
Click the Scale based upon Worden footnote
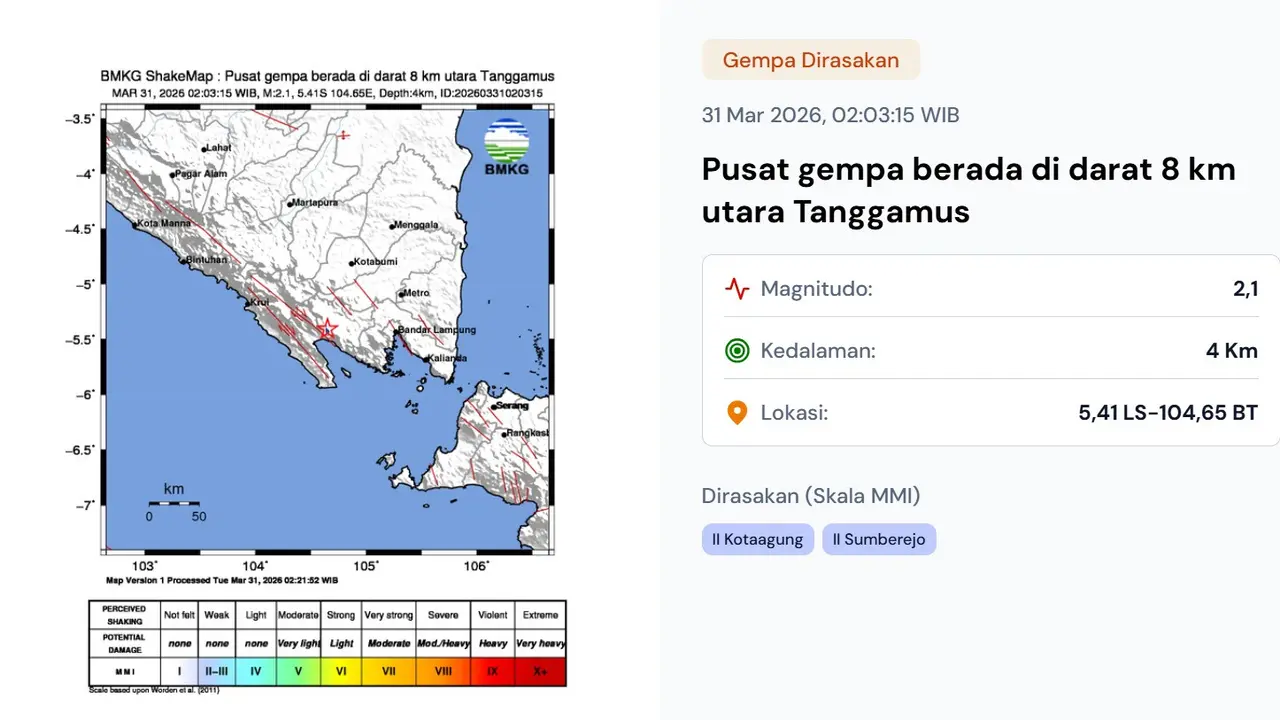[154, 690]
